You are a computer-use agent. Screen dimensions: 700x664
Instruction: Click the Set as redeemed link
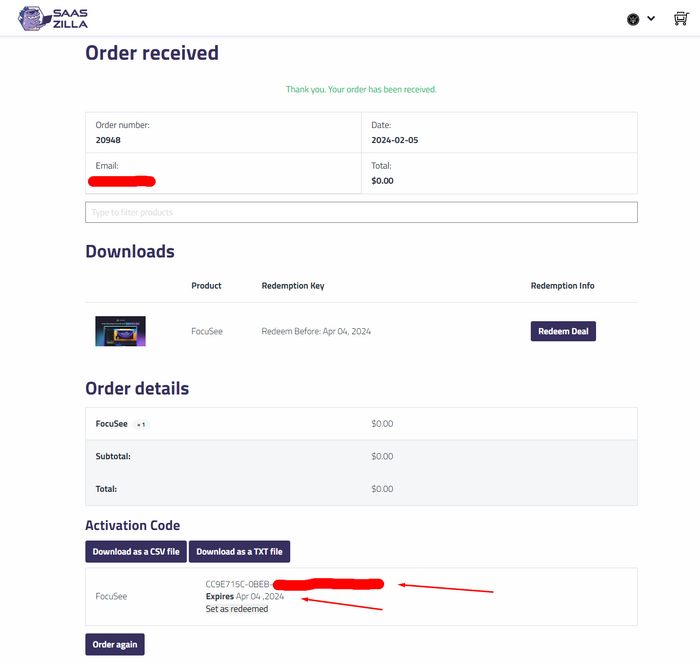[x=237, y=608]
